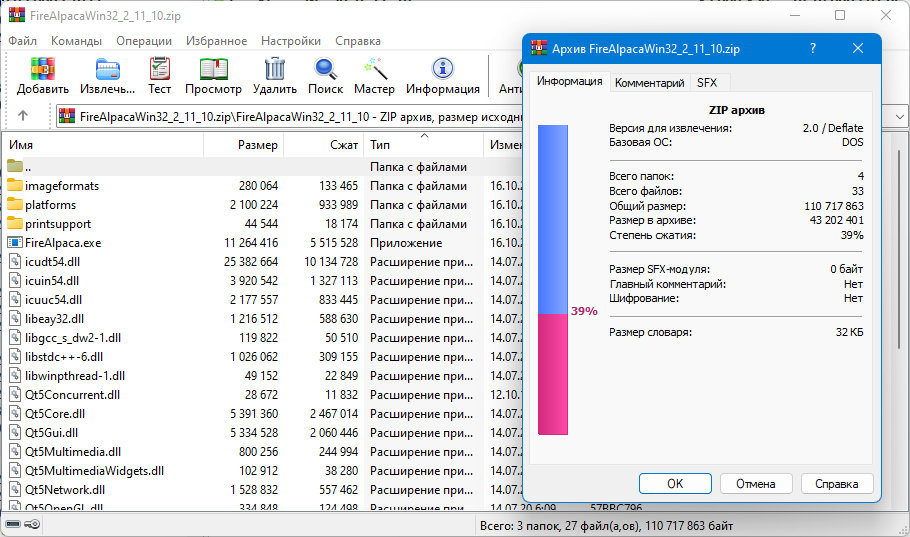Click the Отмена button
This screenshot has width=910, height=537.
[x=755, y=484]
